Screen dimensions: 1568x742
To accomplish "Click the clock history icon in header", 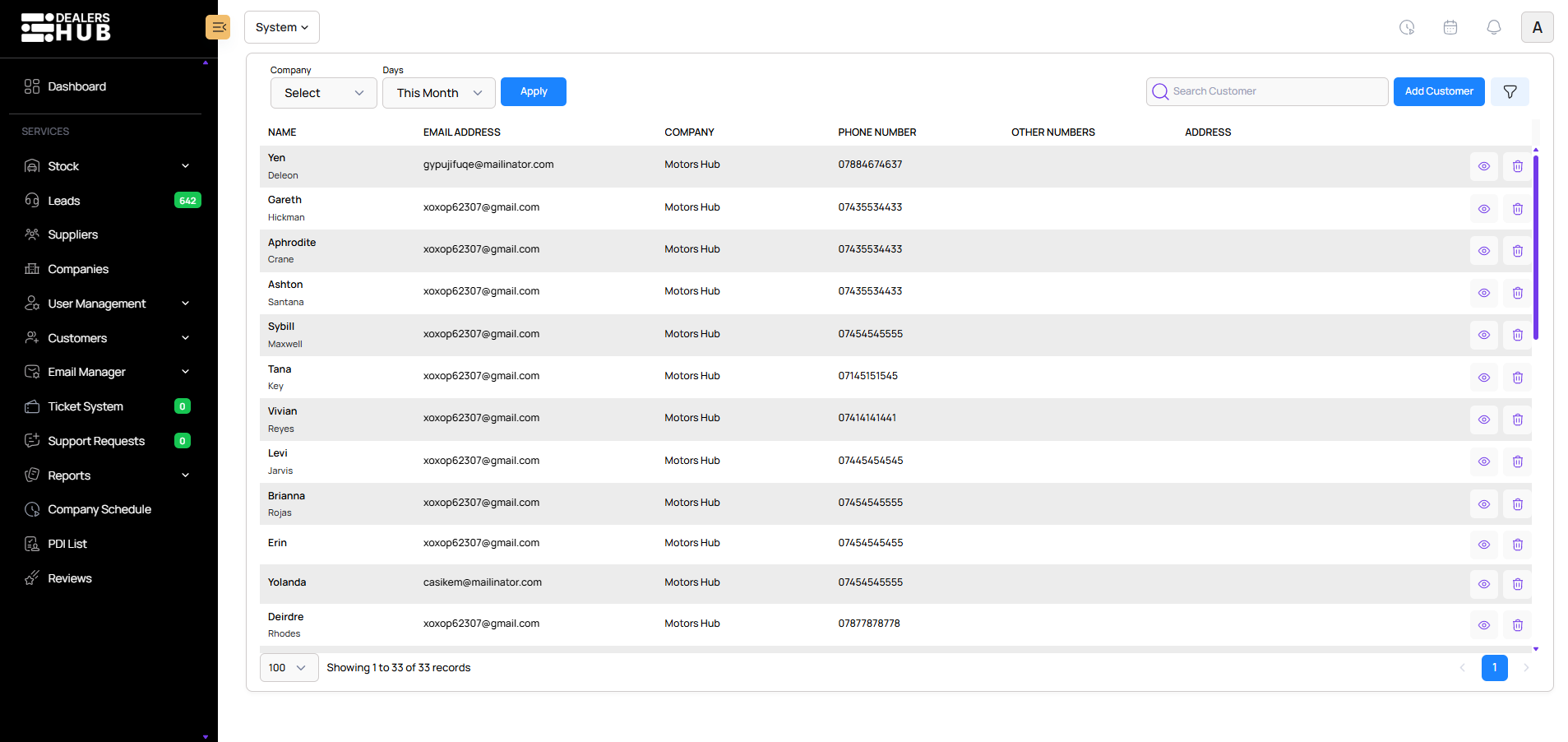I will click(1407, 27).
